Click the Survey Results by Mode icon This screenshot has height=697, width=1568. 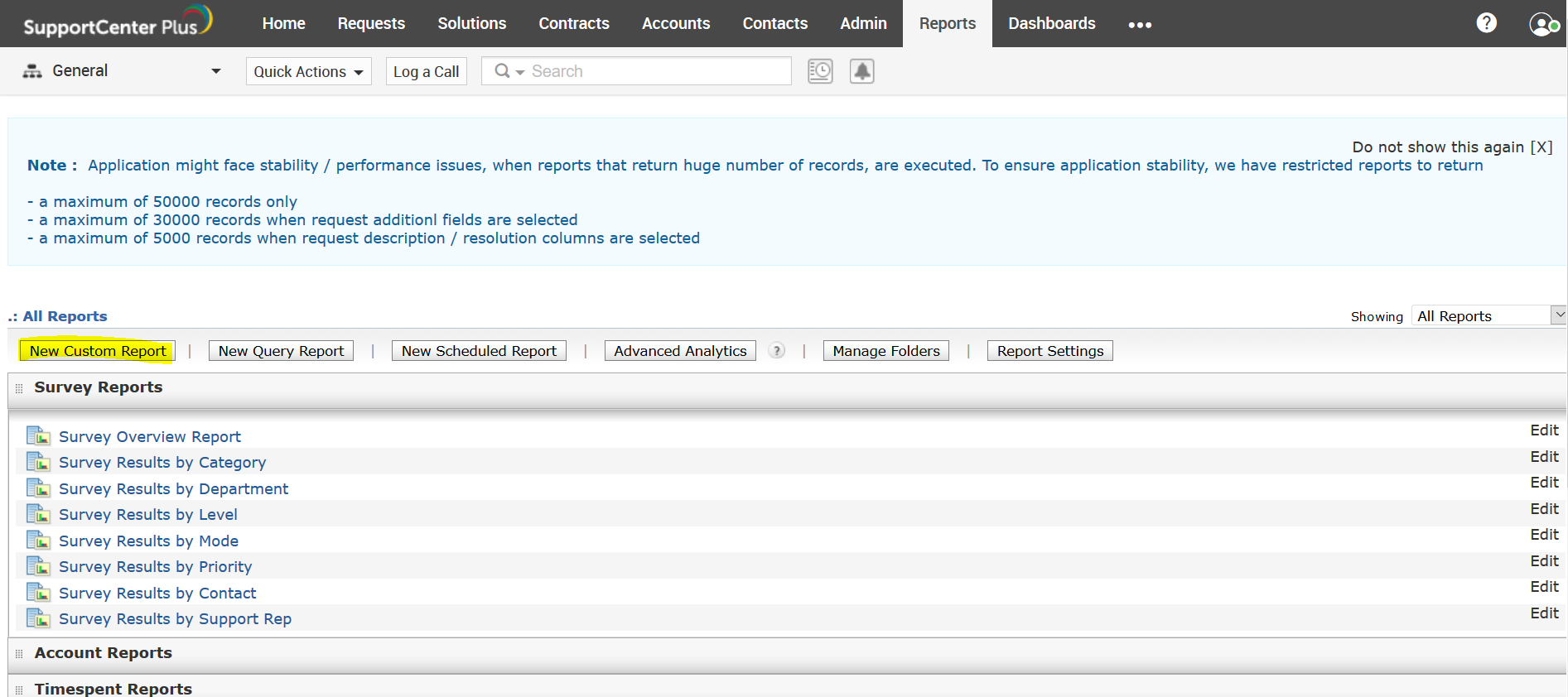[38, 541]
